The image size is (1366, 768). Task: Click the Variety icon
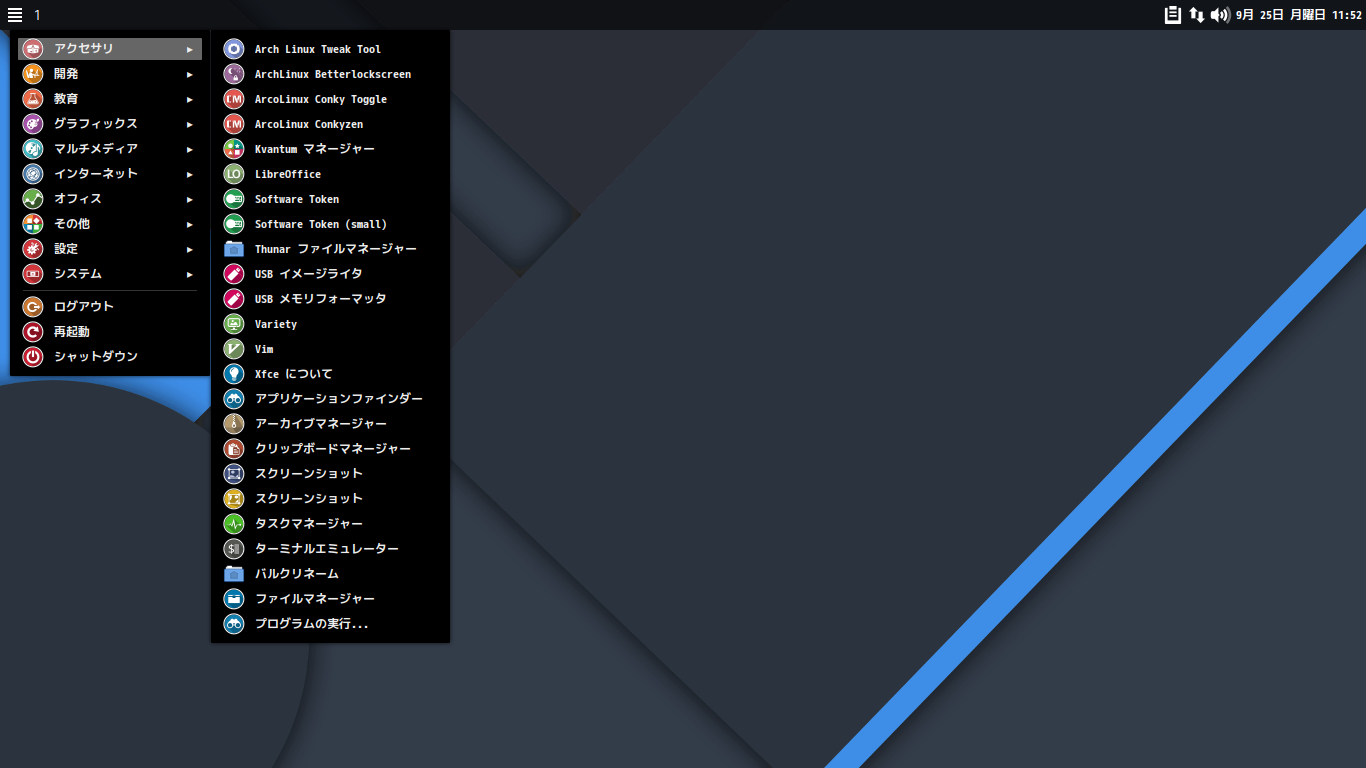tap(233, 324)
